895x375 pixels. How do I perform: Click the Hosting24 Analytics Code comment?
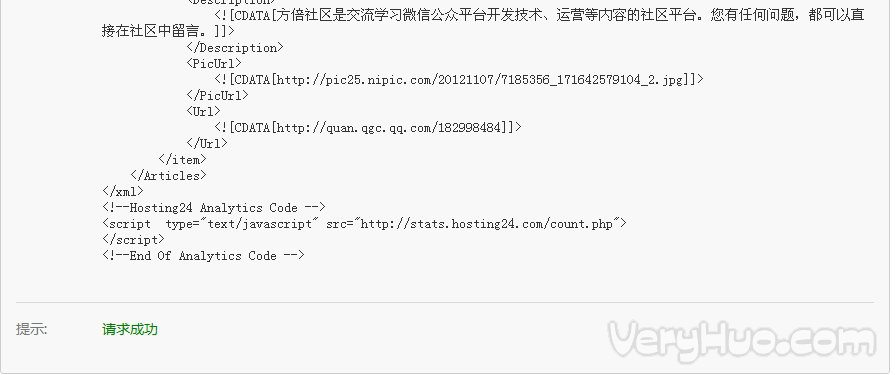[x=214, y=207]
